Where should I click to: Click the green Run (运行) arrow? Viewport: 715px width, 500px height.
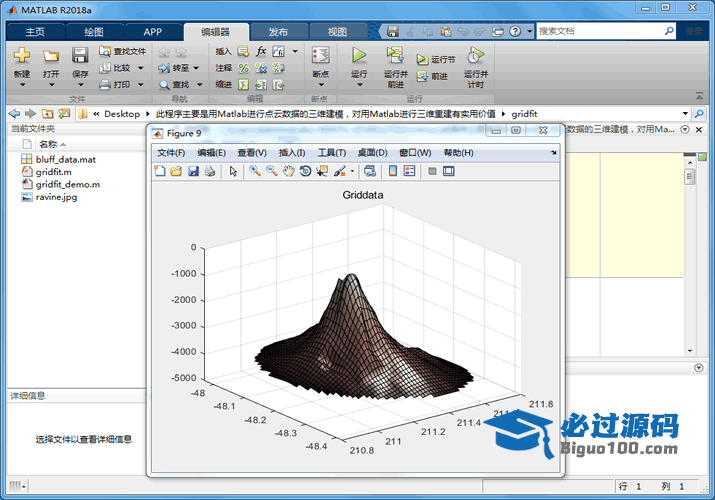[x=359, y=55]
